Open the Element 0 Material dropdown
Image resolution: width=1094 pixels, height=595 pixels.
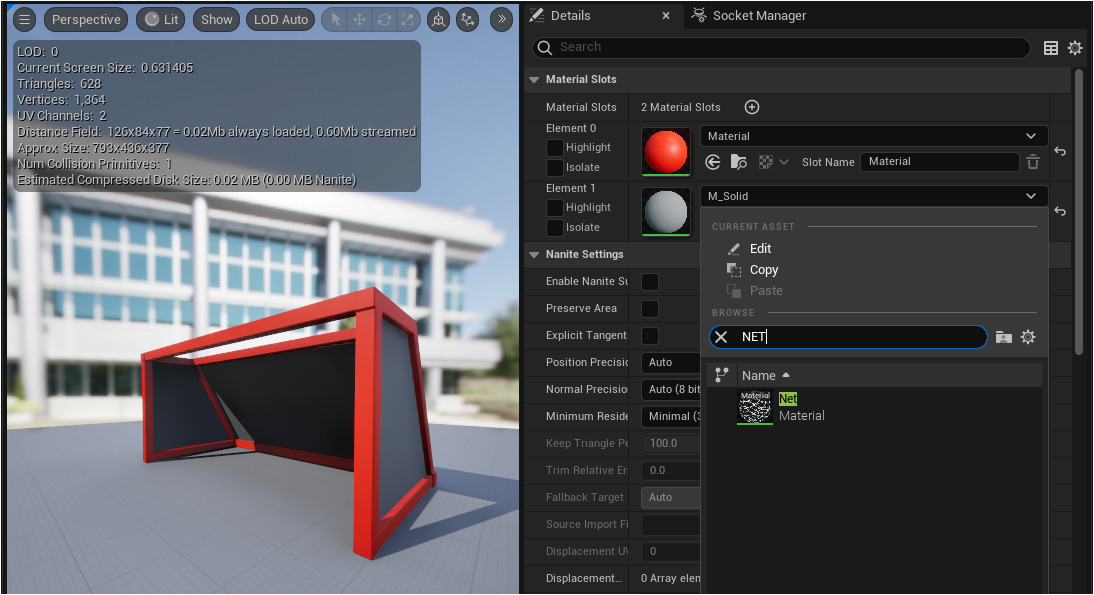[874, 136]
